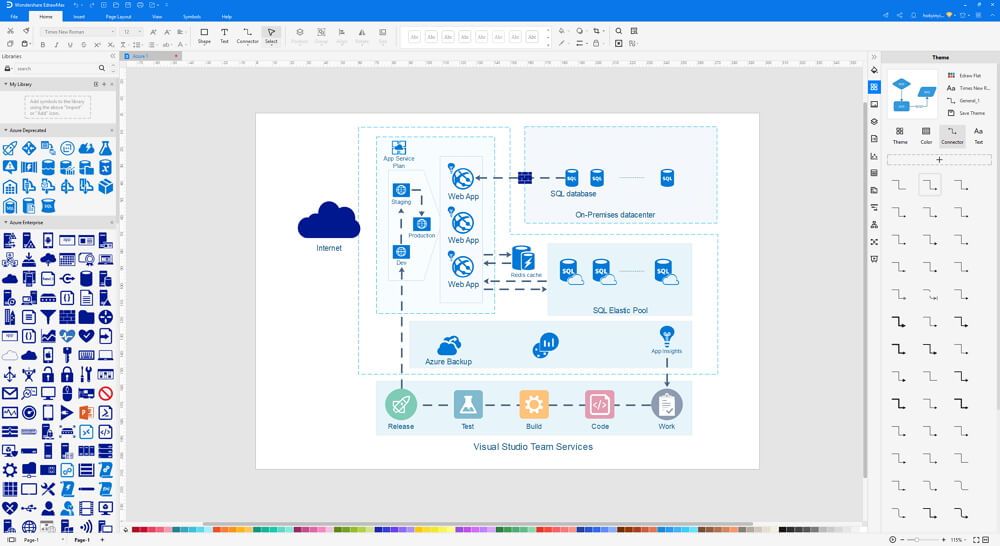Switch to the Page Layout tab
The width and height of the screenshot is (1000, 546).
(x=119, y=17)
